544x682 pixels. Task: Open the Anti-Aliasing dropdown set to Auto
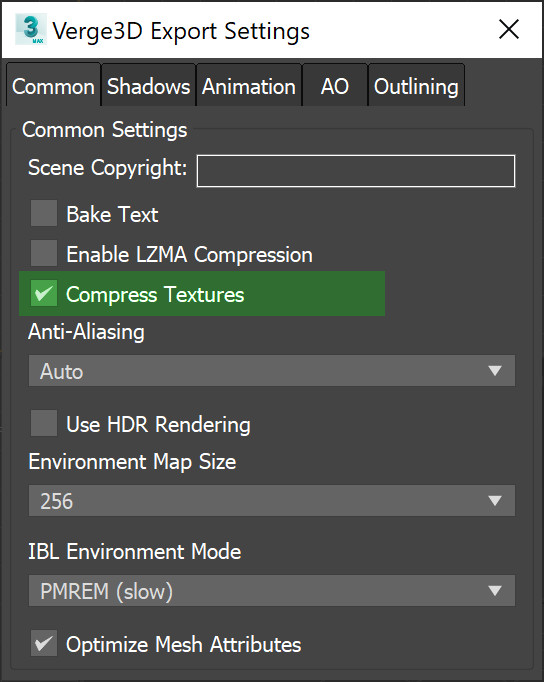pos(272,371)
